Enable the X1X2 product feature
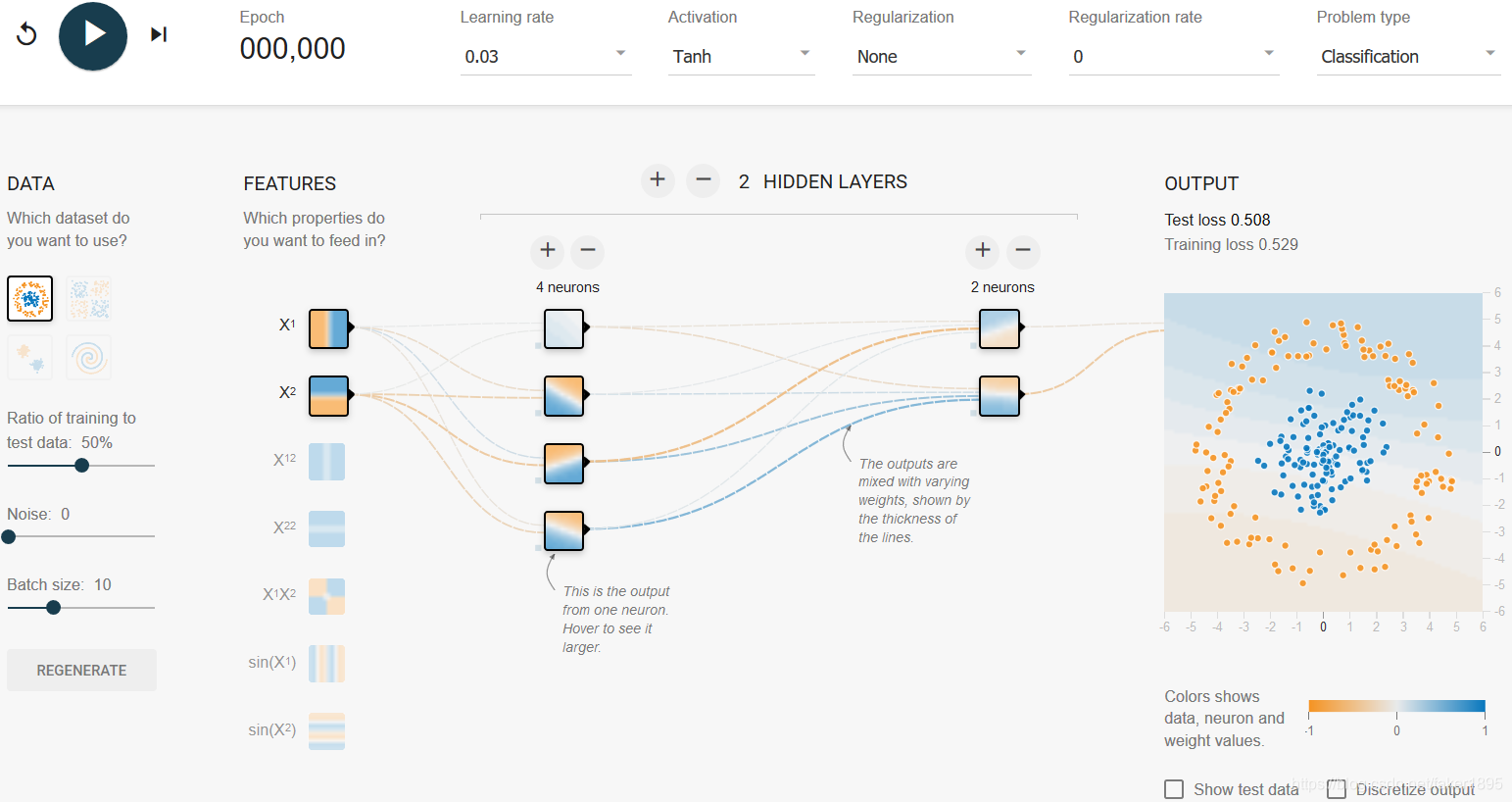1512x802 pixels. point(327,596)
